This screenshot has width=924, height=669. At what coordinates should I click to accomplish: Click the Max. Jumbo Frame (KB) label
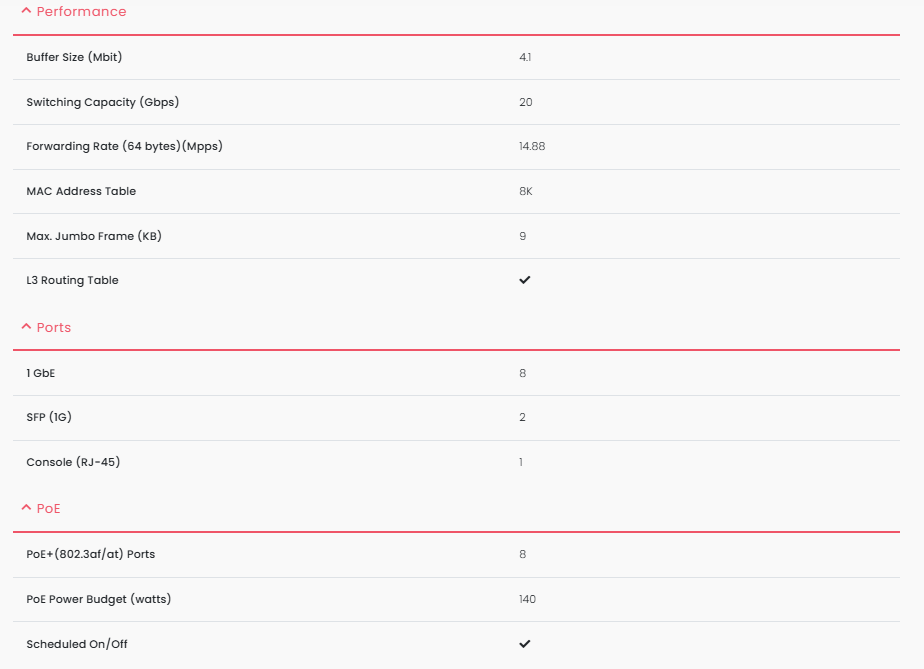click(94, 236)
